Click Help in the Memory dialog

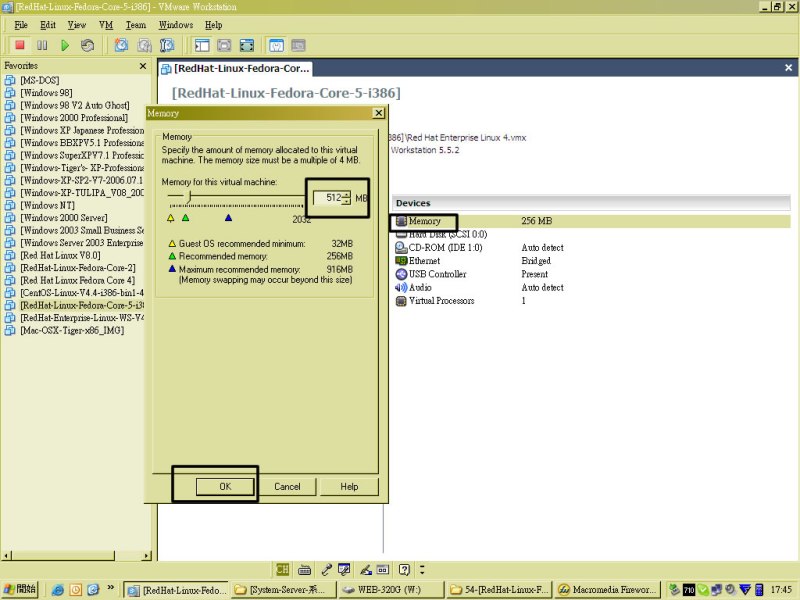[349, 486]
